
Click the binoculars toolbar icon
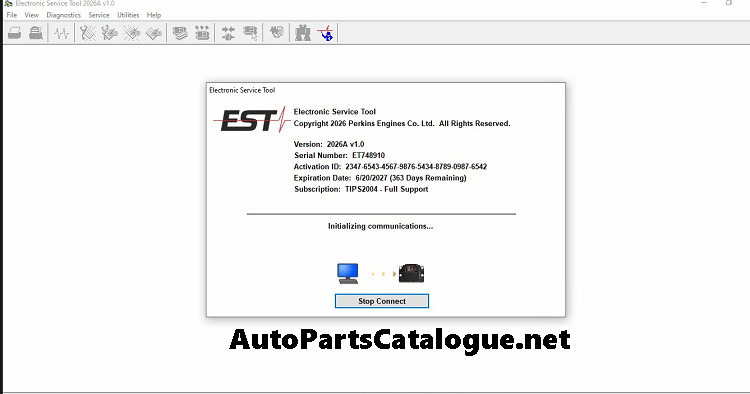[302, 33]
